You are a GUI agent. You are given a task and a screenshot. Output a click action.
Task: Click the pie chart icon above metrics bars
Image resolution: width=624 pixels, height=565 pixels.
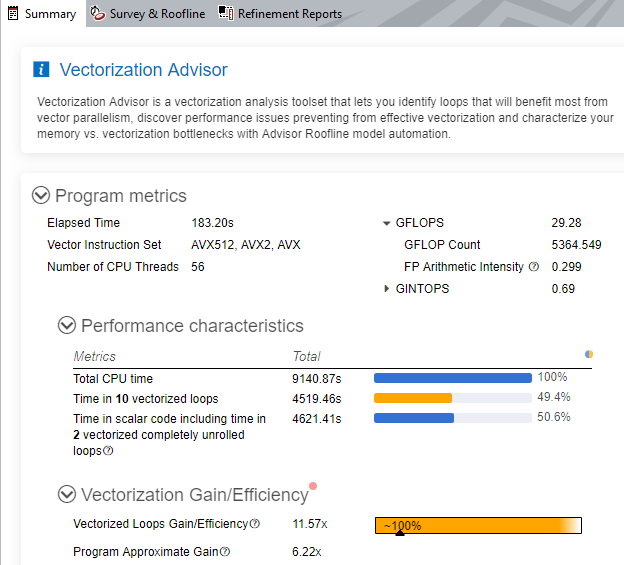point(589,354)
